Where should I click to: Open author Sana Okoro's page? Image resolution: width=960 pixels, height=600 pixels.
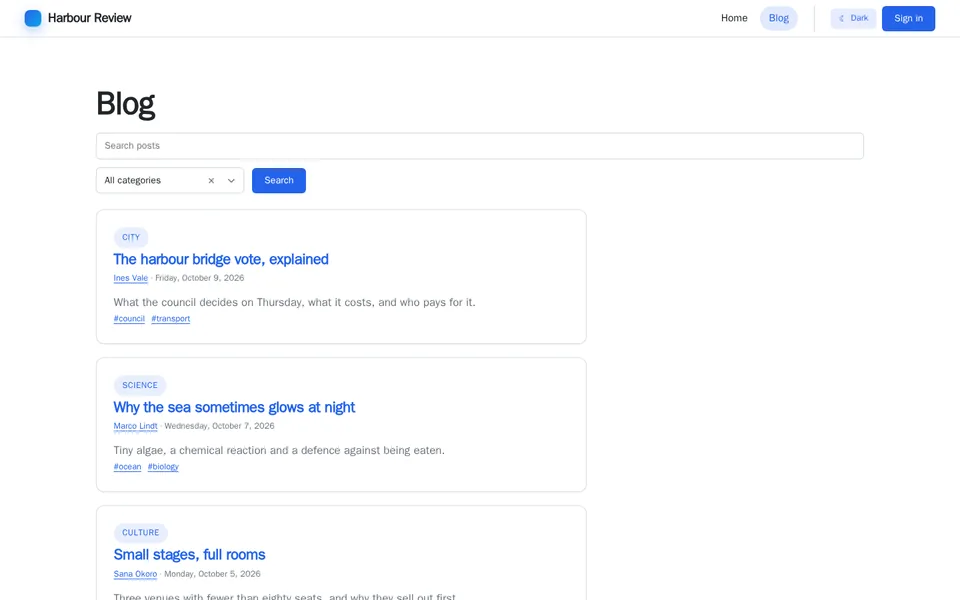click(135, 574)
